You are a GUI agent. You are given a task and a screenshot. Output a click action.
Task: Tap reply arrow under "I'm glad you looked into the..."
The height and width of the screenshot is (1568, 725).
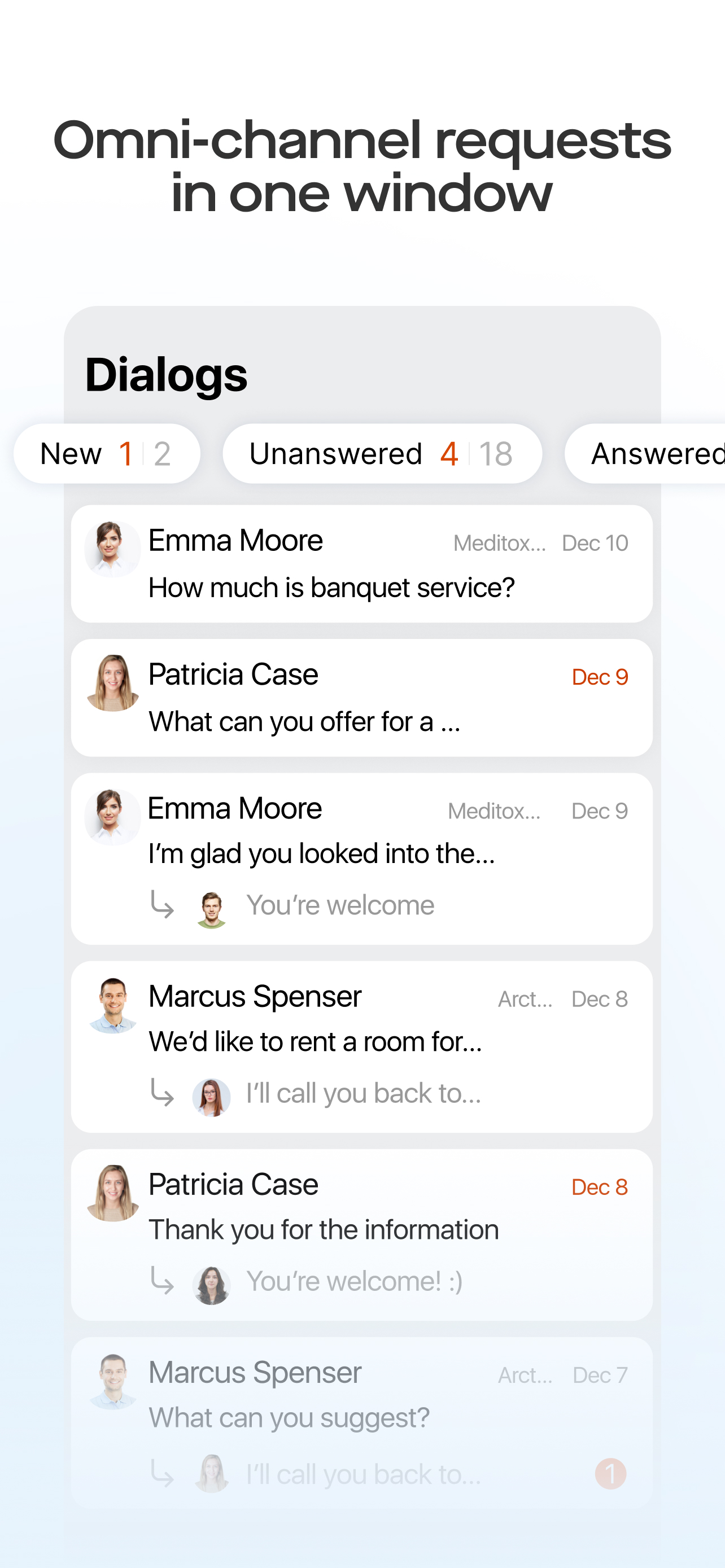coord(163,904)
